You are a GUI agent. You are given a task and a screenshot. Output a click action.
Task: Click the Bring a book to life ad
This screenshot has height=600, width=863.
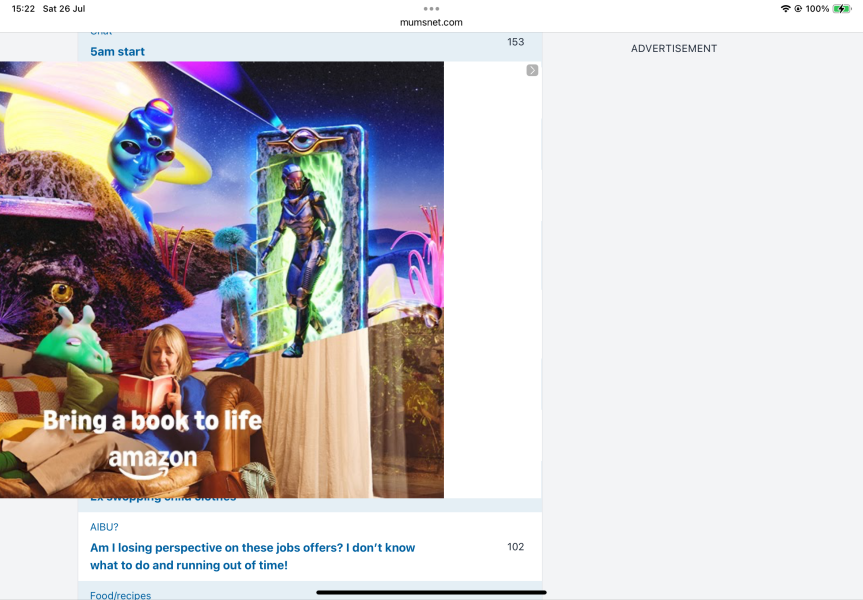click(x=222, y=280)
